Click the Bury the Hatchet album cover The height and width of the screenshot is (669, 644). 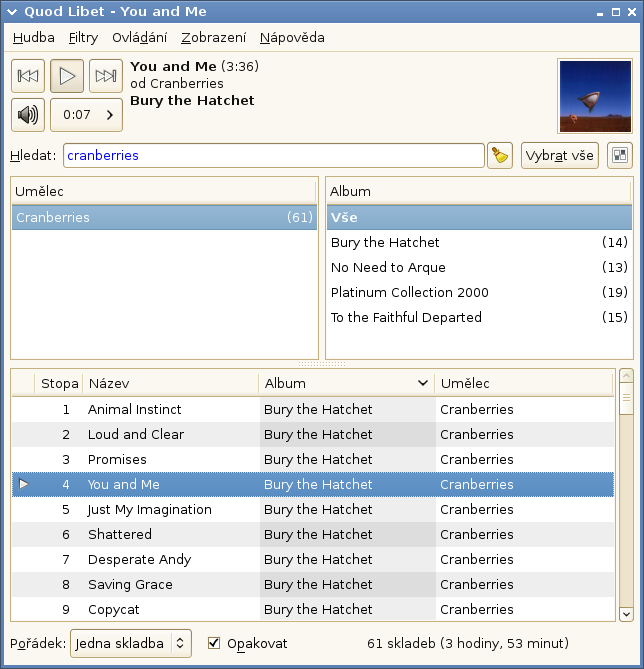coord(595,96)
